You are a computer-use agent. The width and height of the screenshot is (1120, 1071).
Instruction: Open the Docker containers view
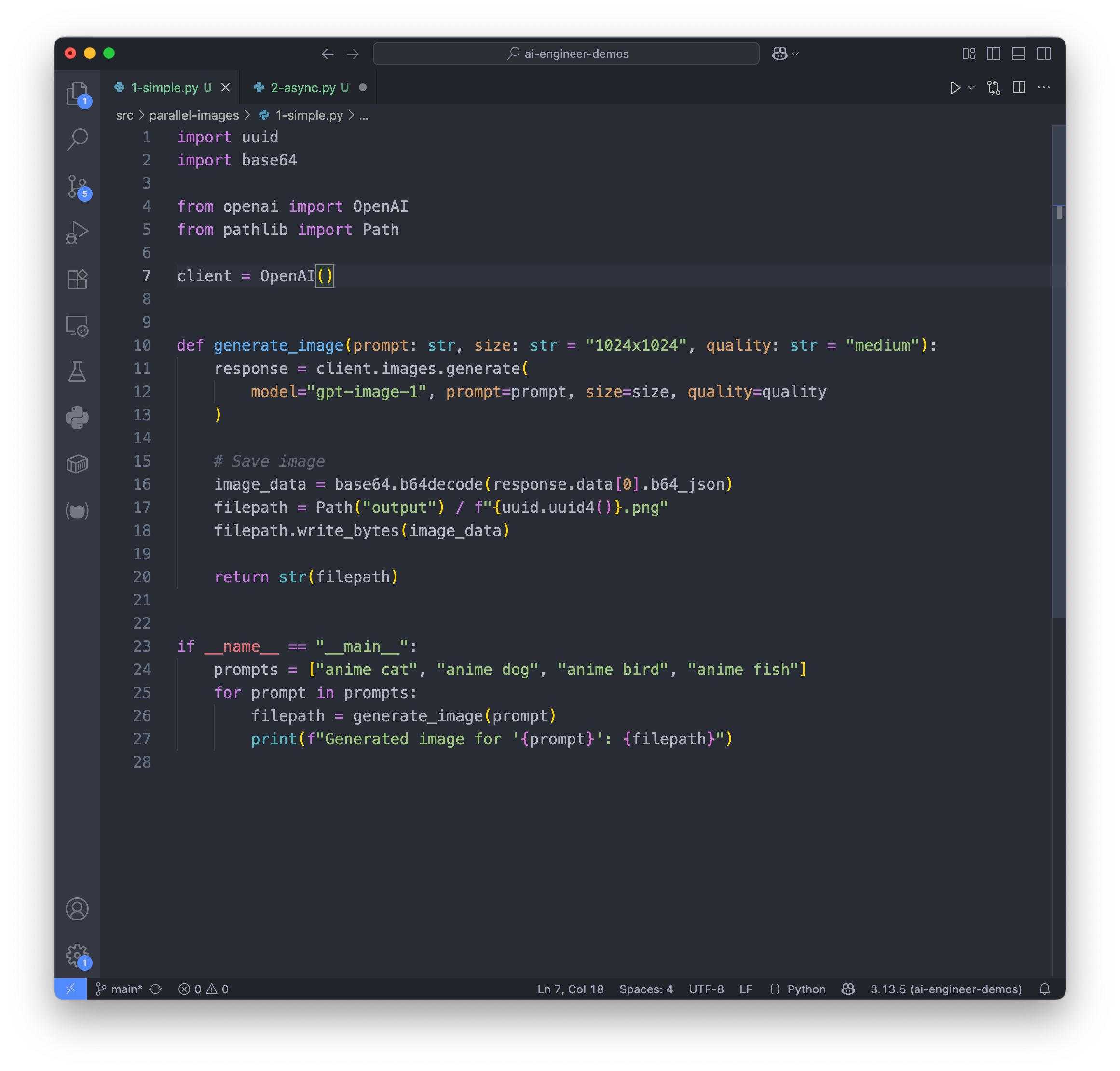tap(78, 464)
